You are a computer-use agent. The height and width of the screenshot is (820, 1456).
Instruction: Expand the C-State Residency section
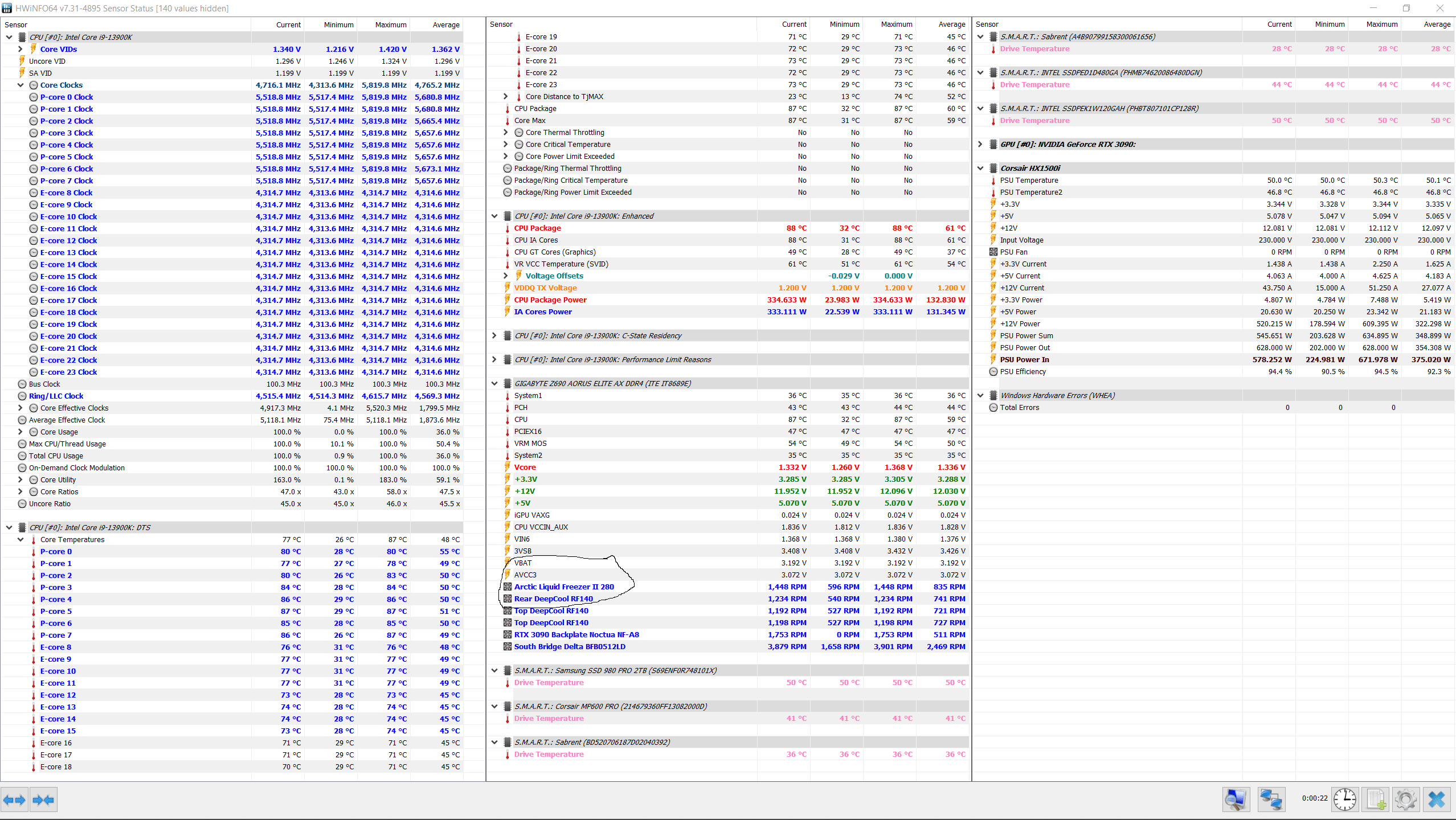click(x=494, y=336)
